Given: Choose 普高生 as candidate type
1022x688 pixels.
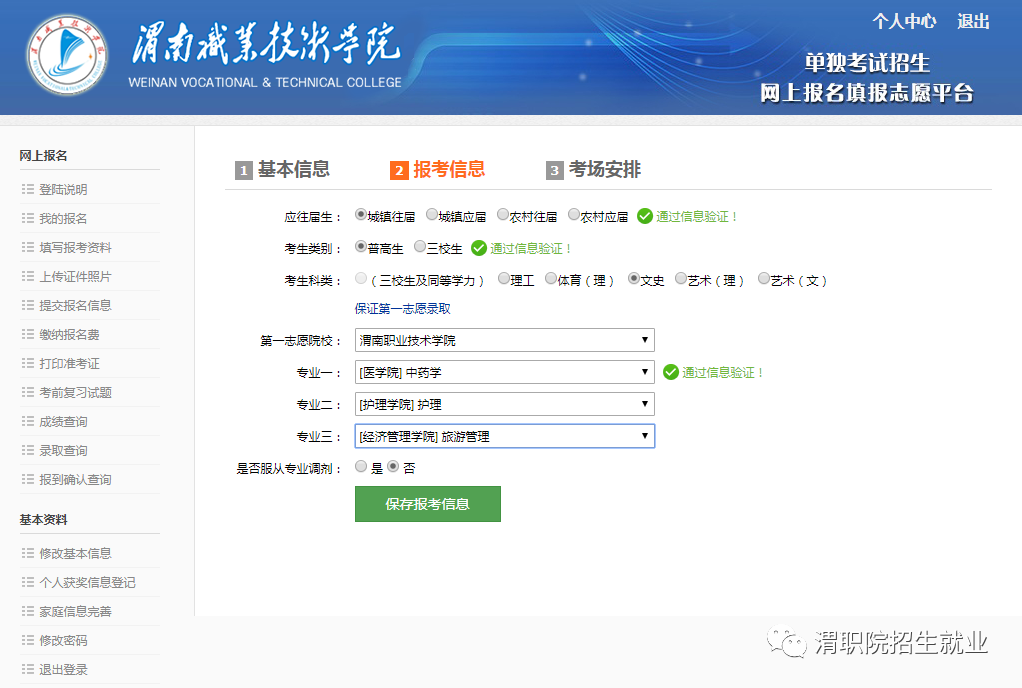Looking at the screenshot, I should pyautogui.click(x=360, y=246).
